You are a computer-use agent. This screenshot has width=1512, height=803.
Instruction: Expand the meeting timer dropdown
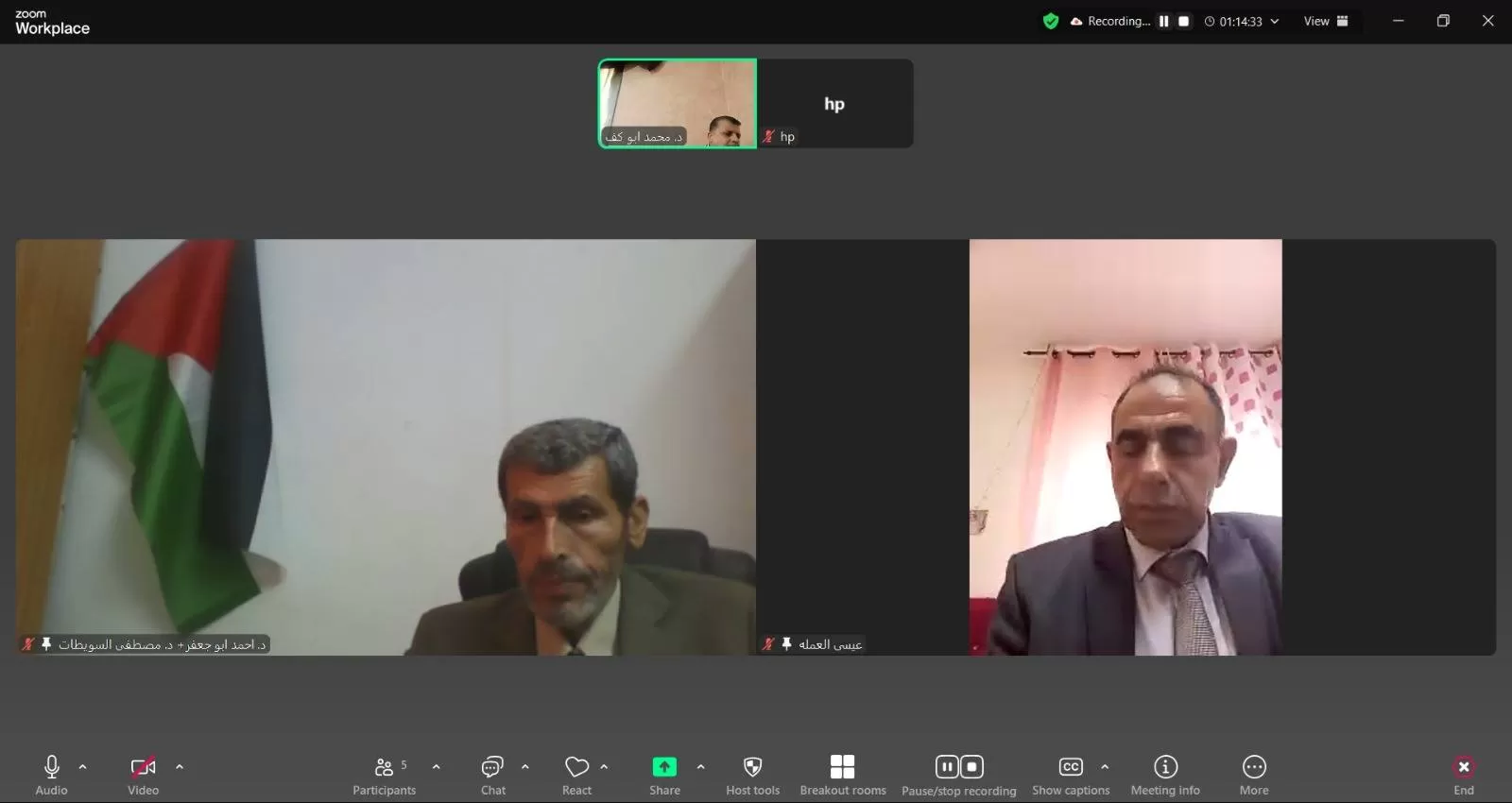1275,21
